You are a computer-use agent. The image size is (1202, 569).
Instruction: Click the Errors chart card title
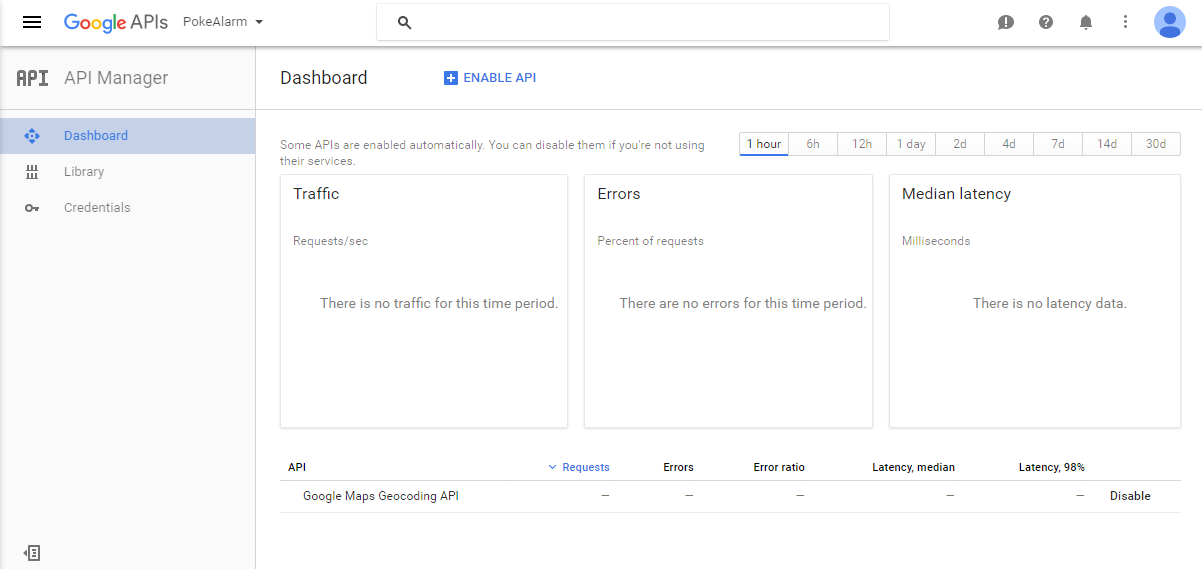(619, 194)
